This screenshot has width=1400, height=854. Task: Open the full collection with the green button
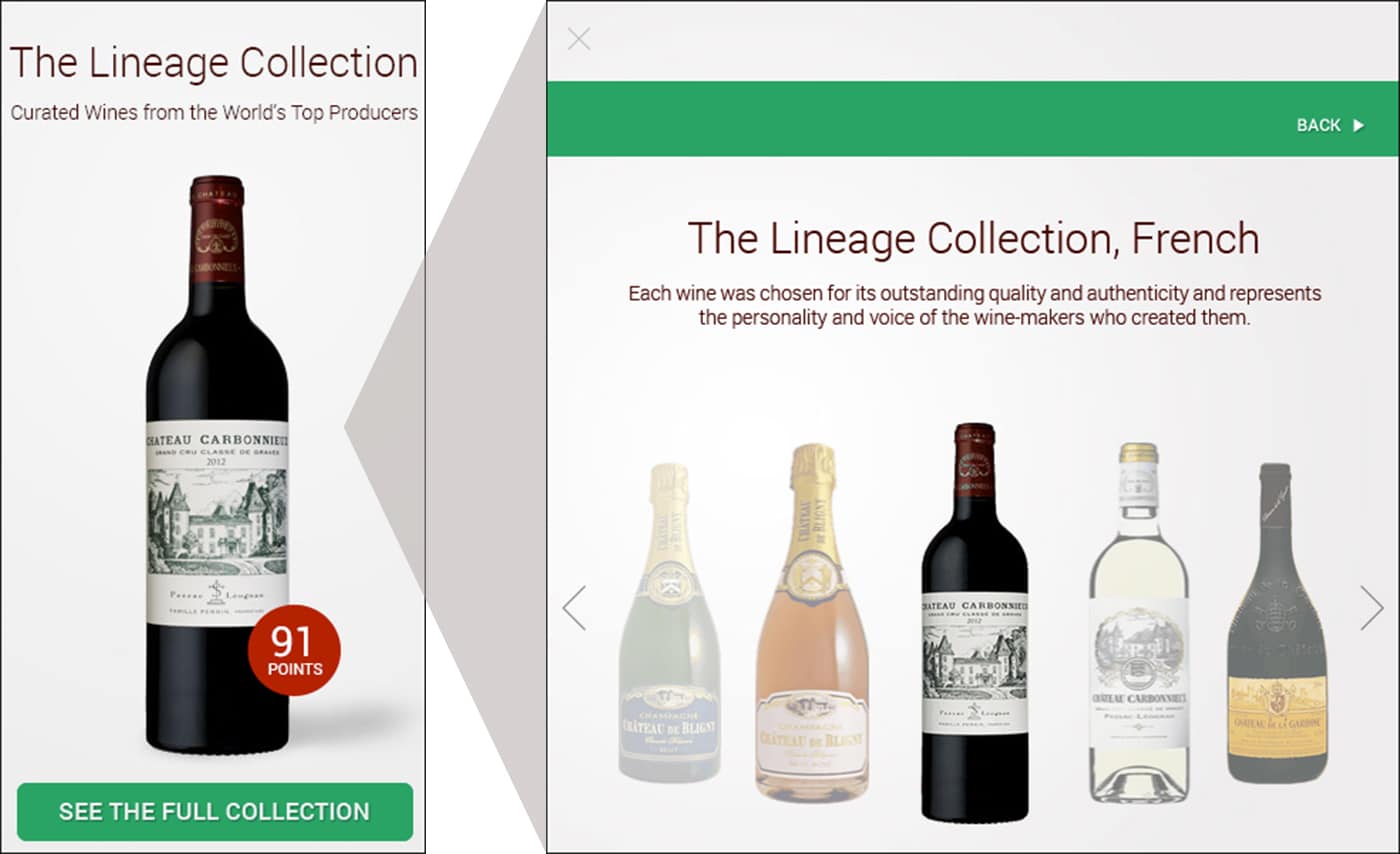[215, 811]
